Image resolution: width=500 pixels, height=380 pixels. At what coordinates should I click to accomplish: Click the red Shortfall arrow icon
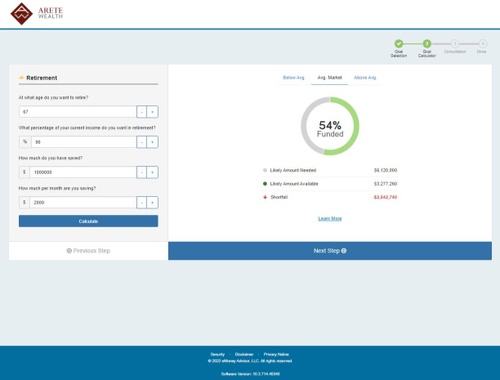[265, 197]
